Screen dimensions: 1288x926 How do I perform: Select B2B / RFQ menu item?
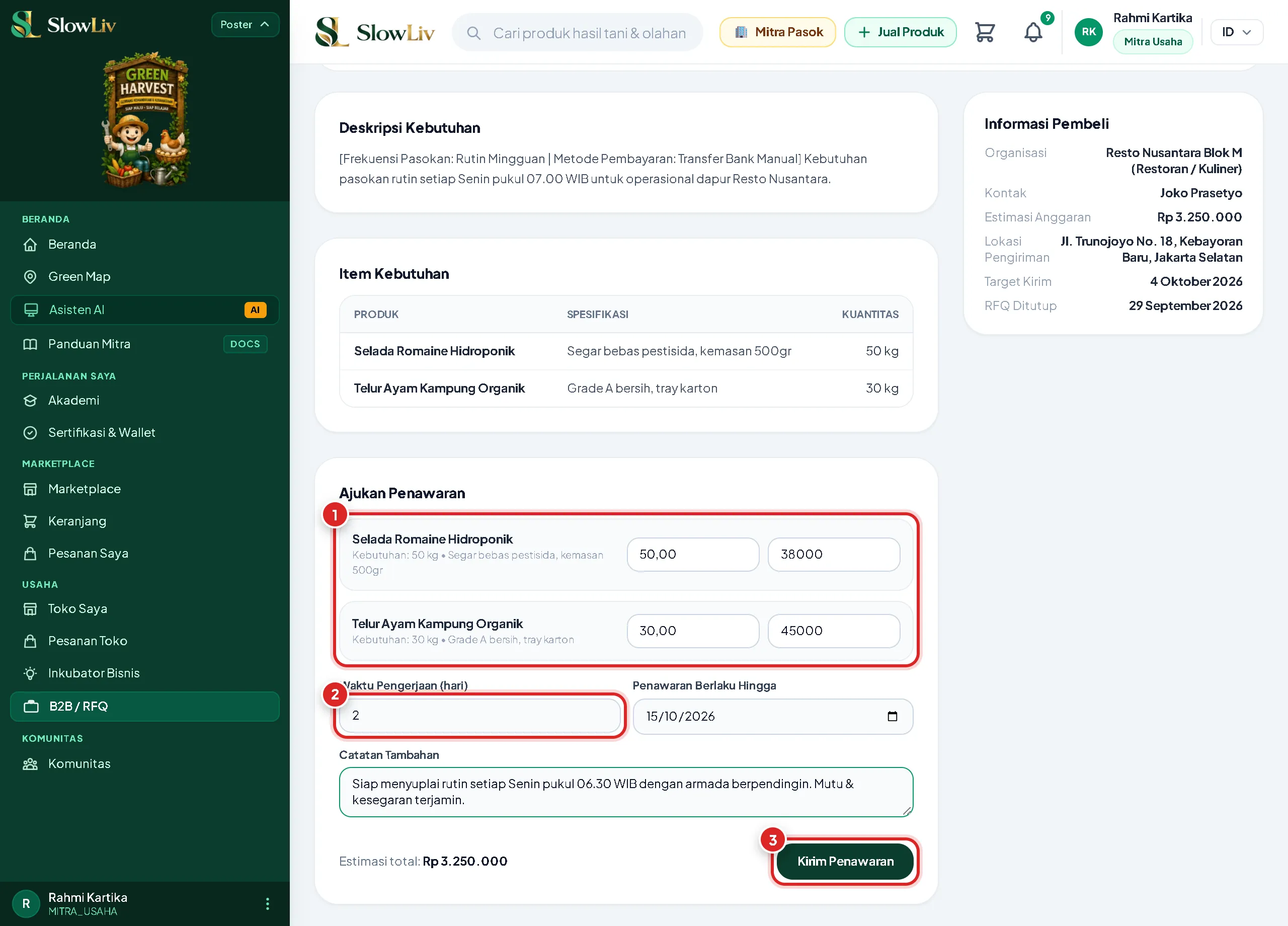[145, 706]
